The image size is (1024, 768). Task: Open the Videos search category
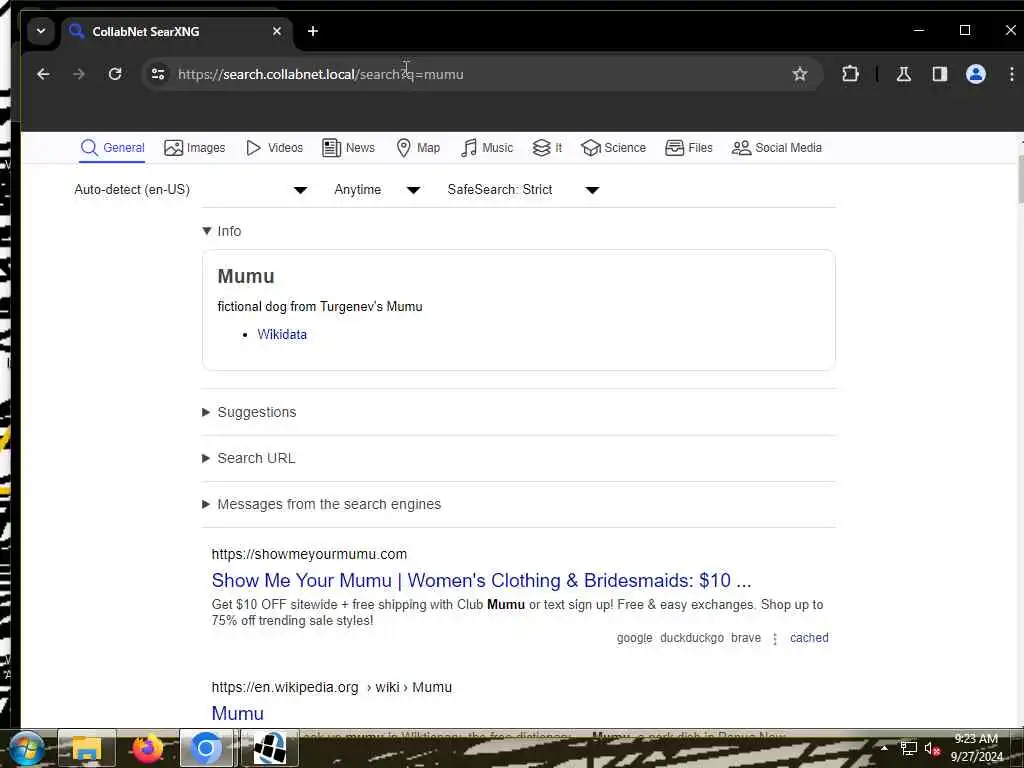tap(274, 148)
